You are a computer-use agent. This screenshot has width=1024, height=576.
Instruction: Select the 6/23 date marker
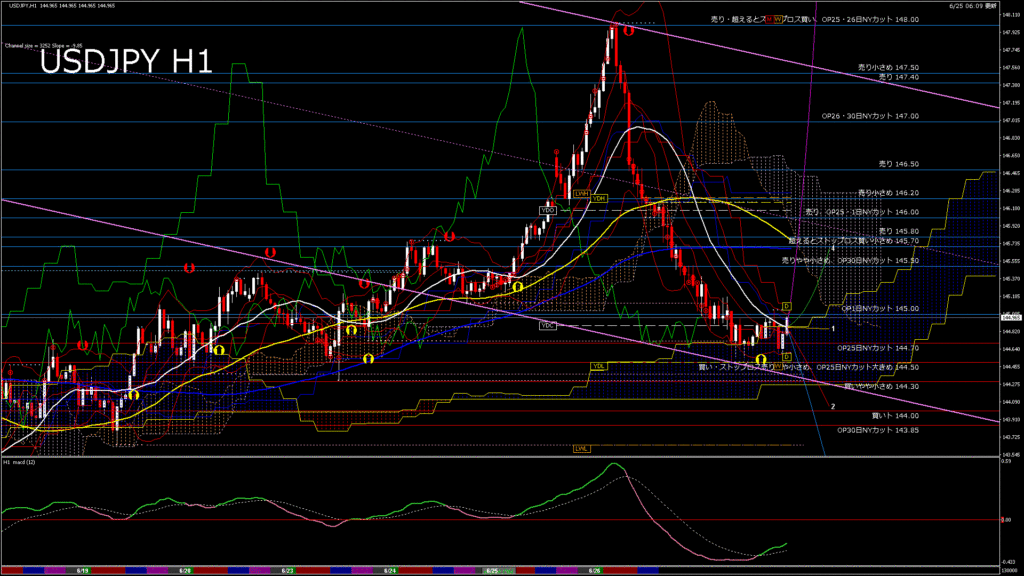pos(287,571)
